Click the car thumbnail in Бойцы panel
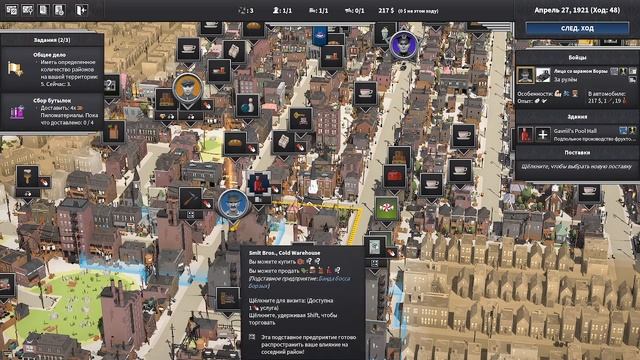The width and height of the screenshot is (640, 360). pyautogui.click(x=543, y=75)
